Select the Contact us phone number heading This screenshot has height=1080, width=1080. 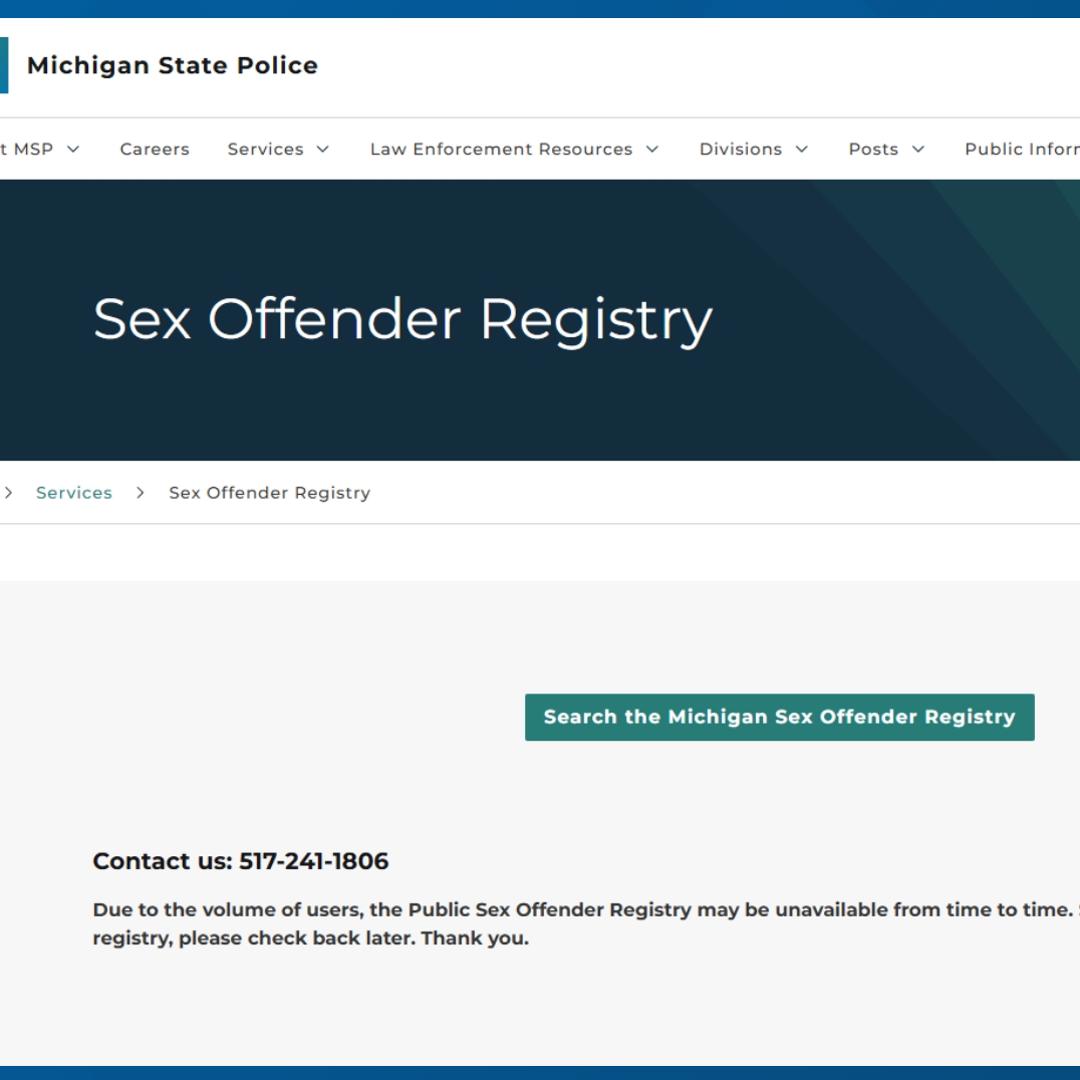pos(240,861)
